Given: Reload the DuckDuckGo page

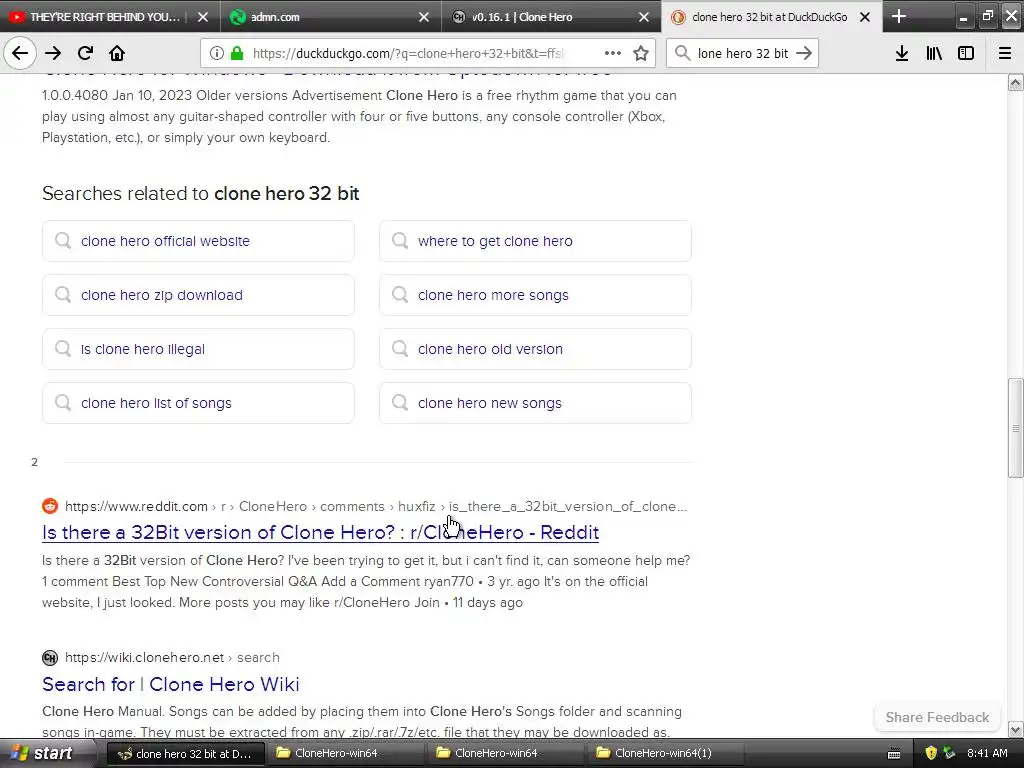Looking at the screenshot, I should [x=85, y=53].
